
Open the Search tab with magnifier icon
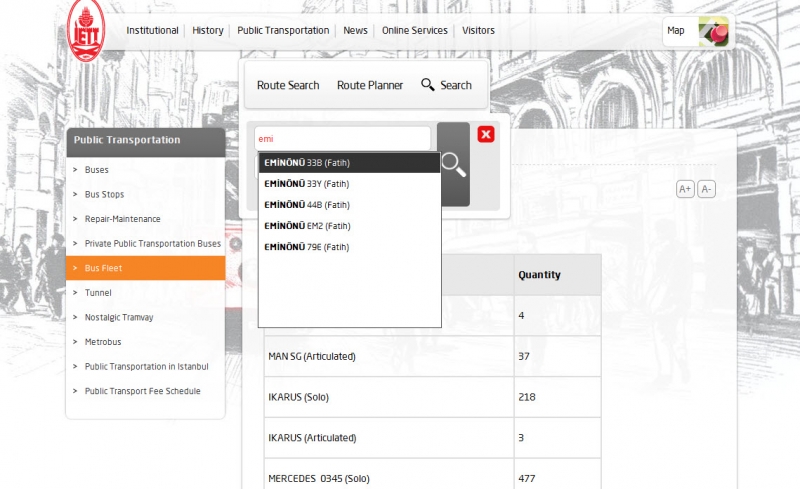pos(446,85)
